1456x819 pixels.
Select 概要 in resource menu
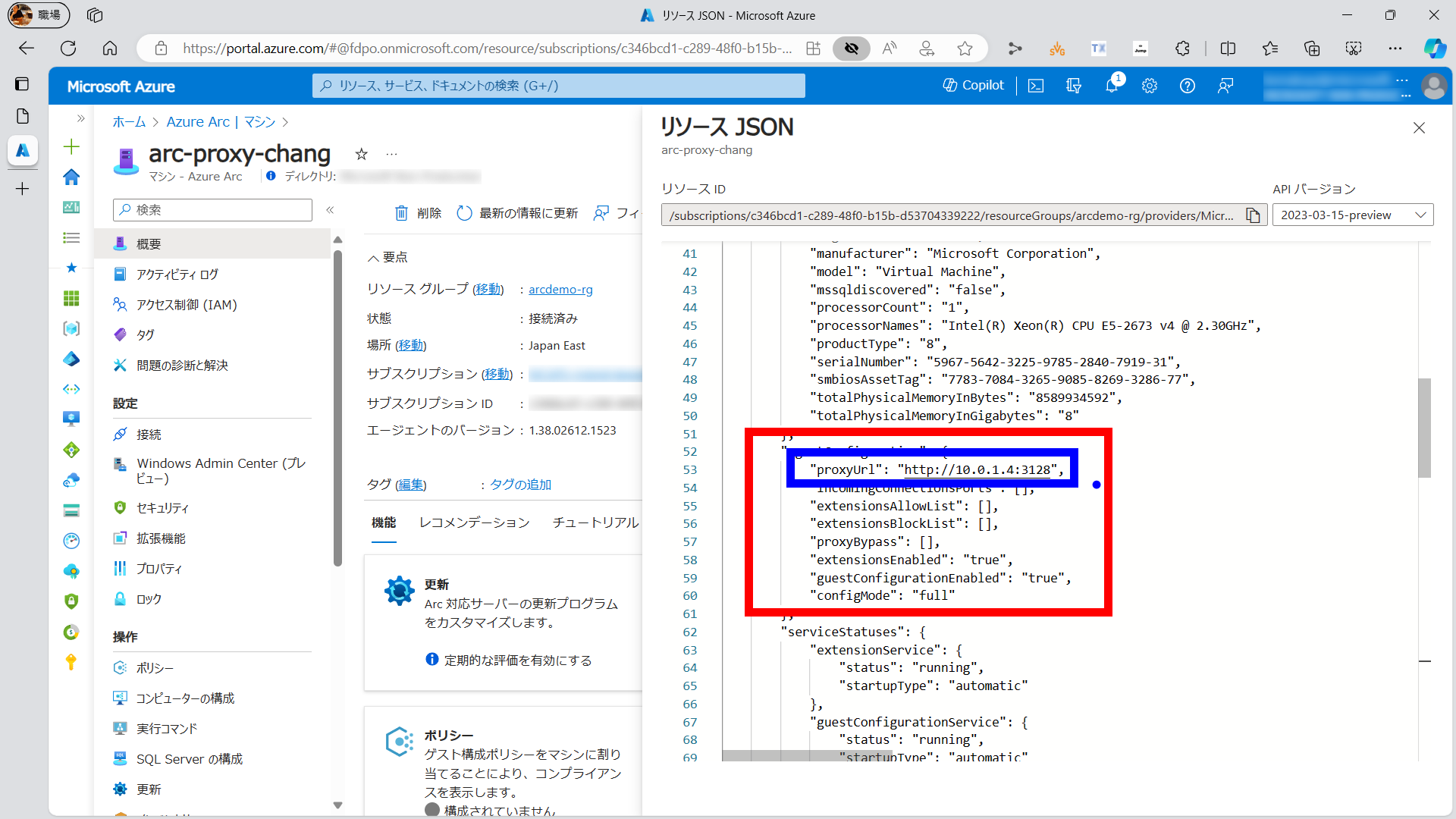point(213,244)
